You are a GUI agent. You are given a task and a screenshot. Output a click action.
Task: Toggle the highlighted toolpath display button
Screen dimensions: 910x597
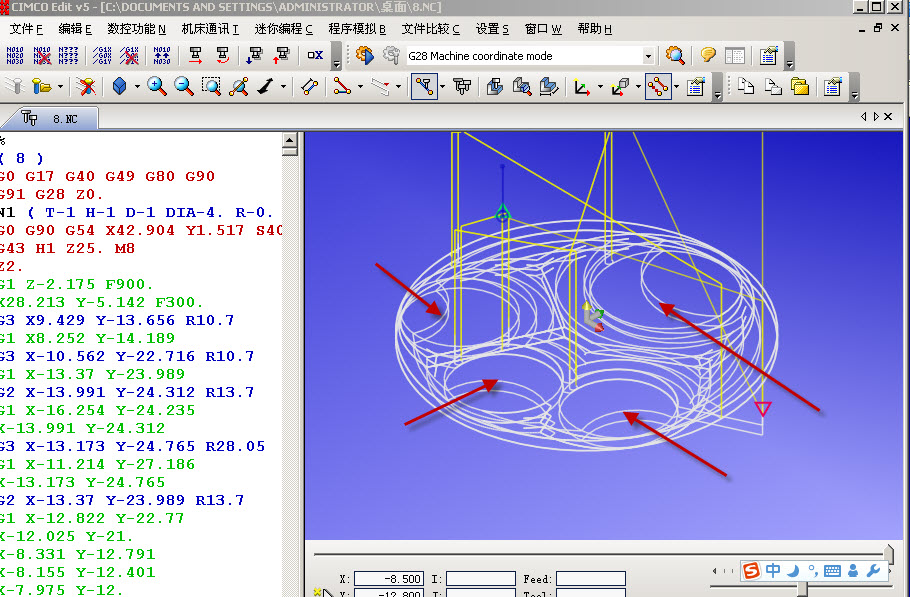424,86
